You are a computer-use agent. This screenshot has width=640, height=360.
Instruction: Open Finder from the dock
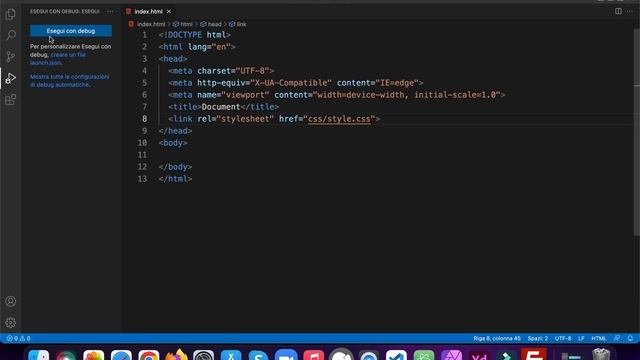pos(39,355)
